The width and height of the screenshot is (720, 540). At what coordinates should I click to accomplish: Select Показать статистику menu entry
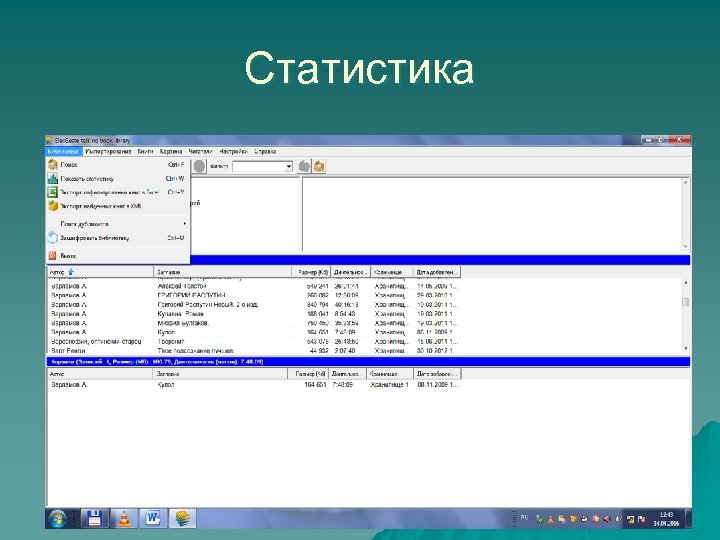tap(118, 179)
